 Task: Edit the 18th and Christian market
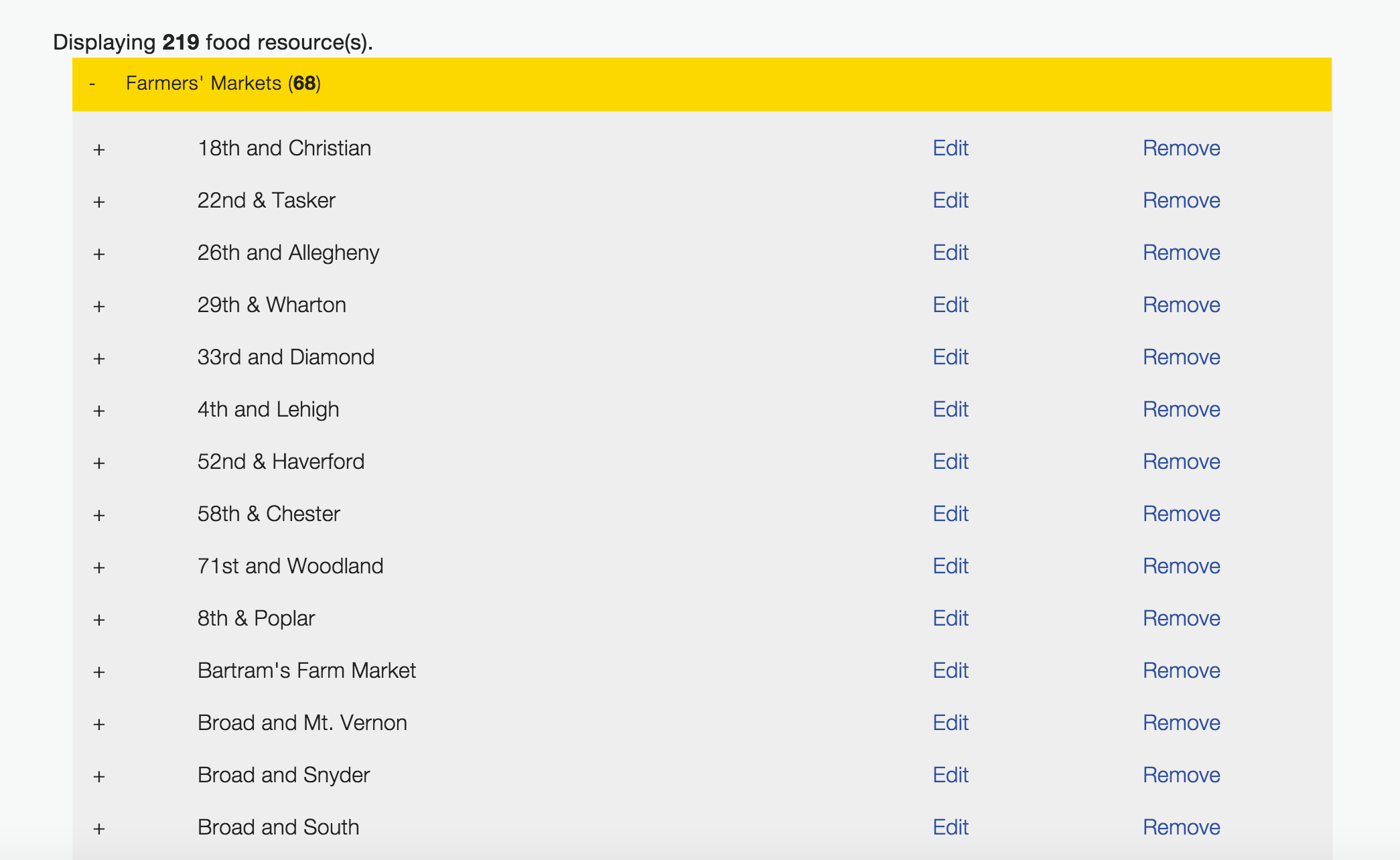coord(950,148)
